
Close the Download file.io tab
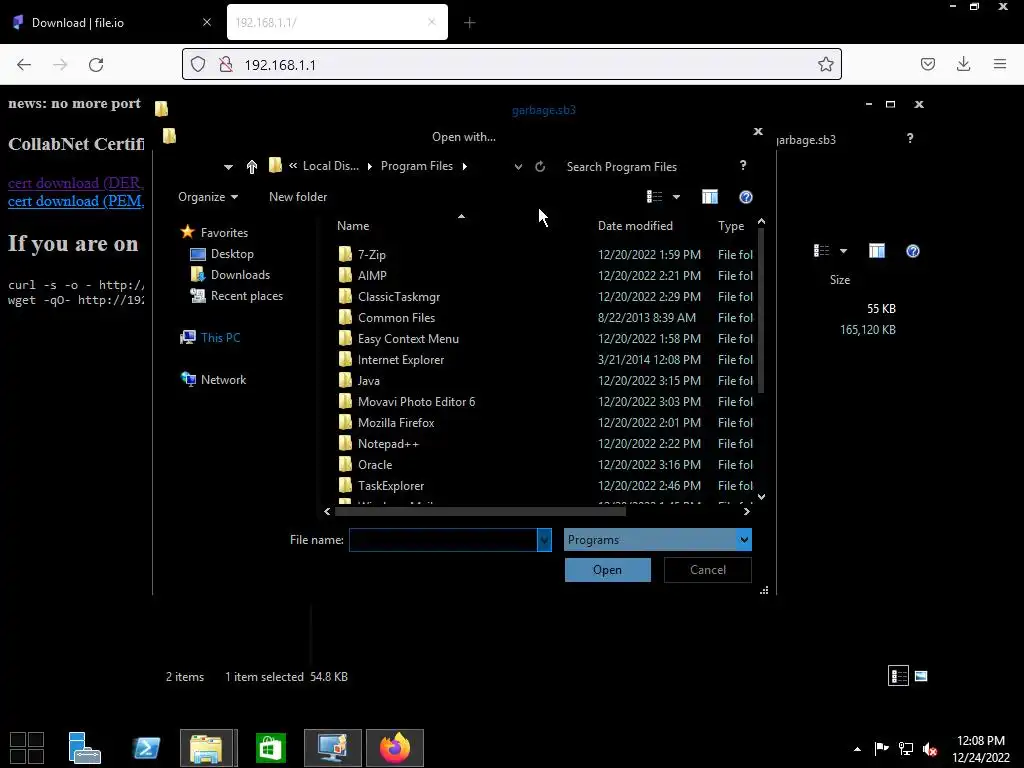click(x=207, y=22)
